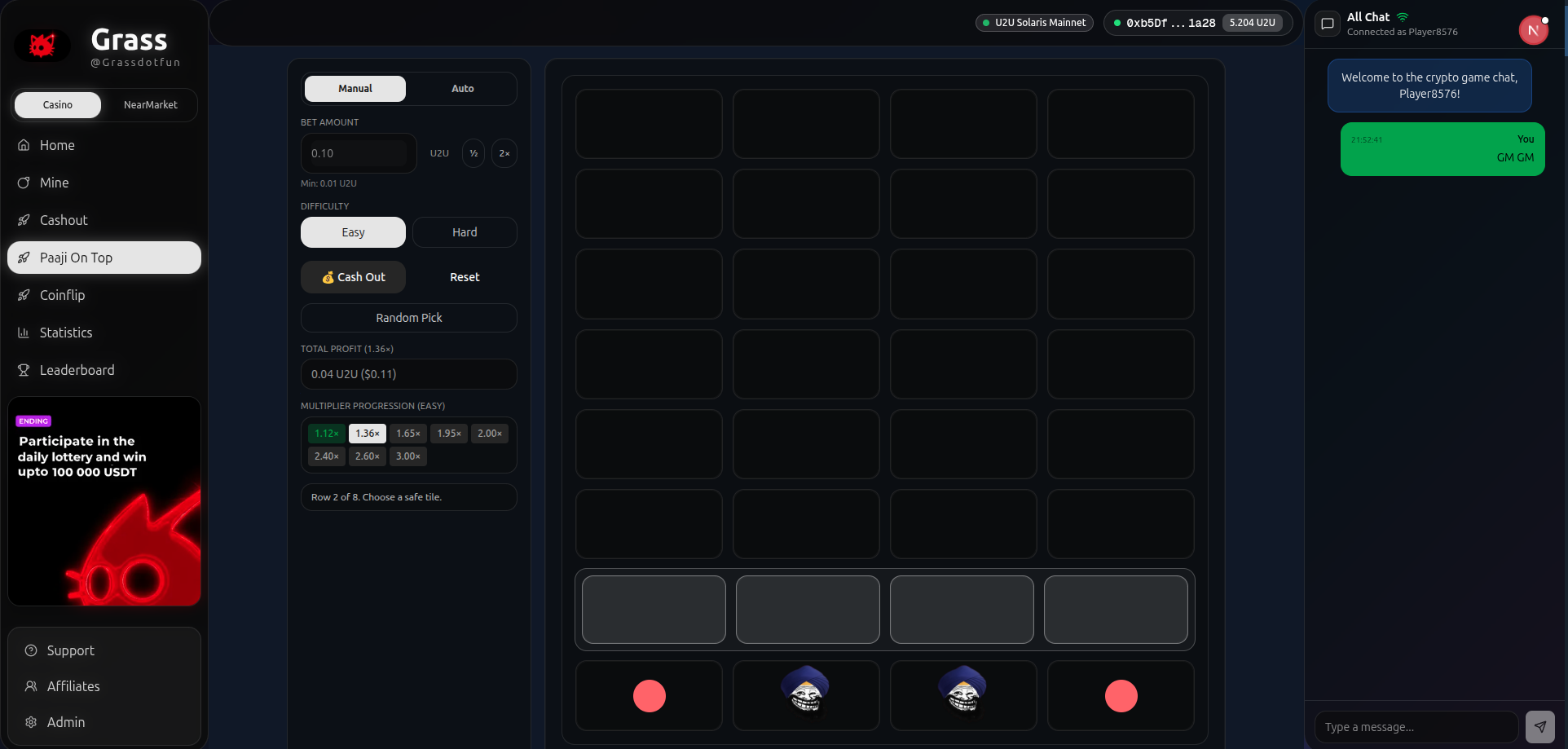This screenshot has height=749, width=1568.
Task: Open the Admin settings page
Action: point(65,722)
